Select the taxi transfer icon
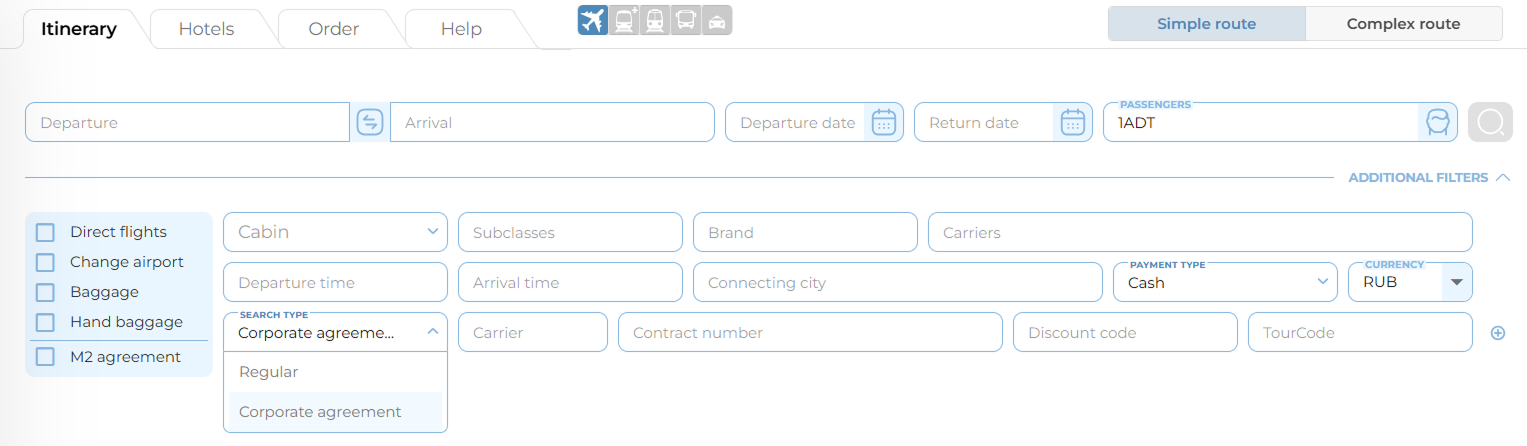This screenshot has width=1527, height=446. tap(717, 20)
